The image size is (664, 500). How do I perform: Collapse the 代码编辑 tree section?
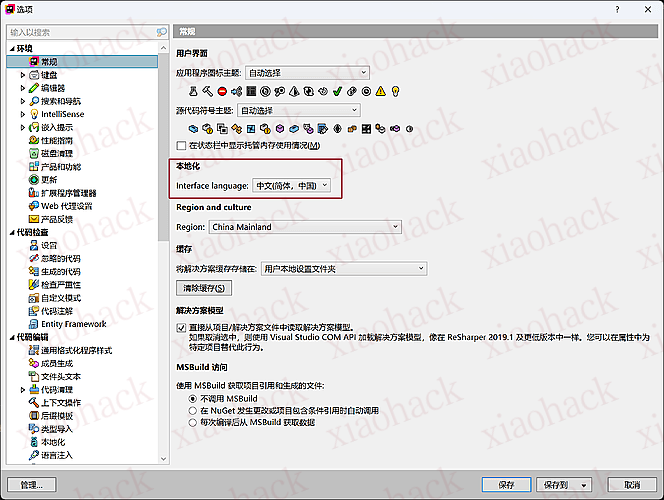pyautogui.click(x=12, y=337)
